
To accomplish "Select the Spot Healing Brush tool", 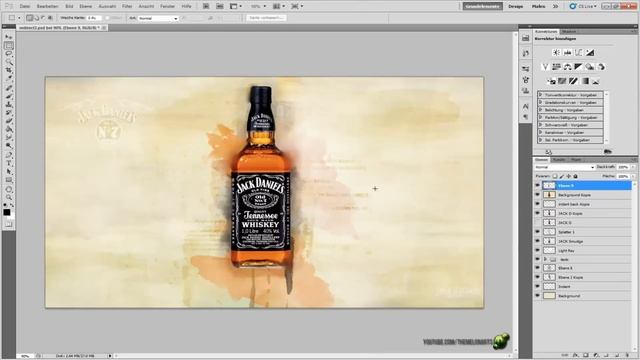I will click(x=9, y=87).
